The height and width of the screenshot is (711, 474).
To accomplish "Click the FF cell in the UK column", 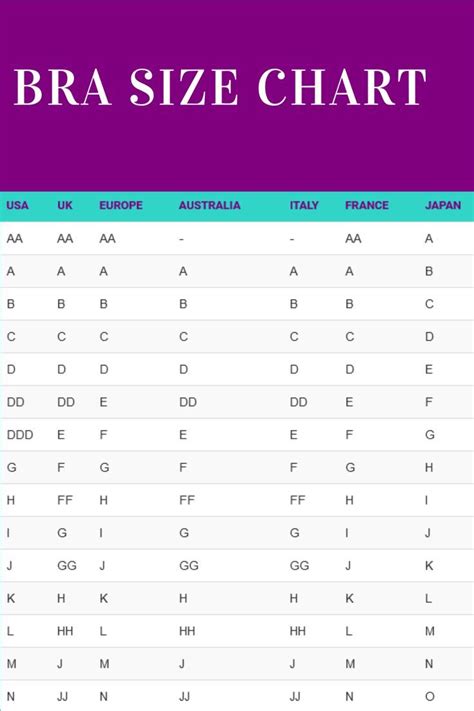I will (x=65, y=500).
